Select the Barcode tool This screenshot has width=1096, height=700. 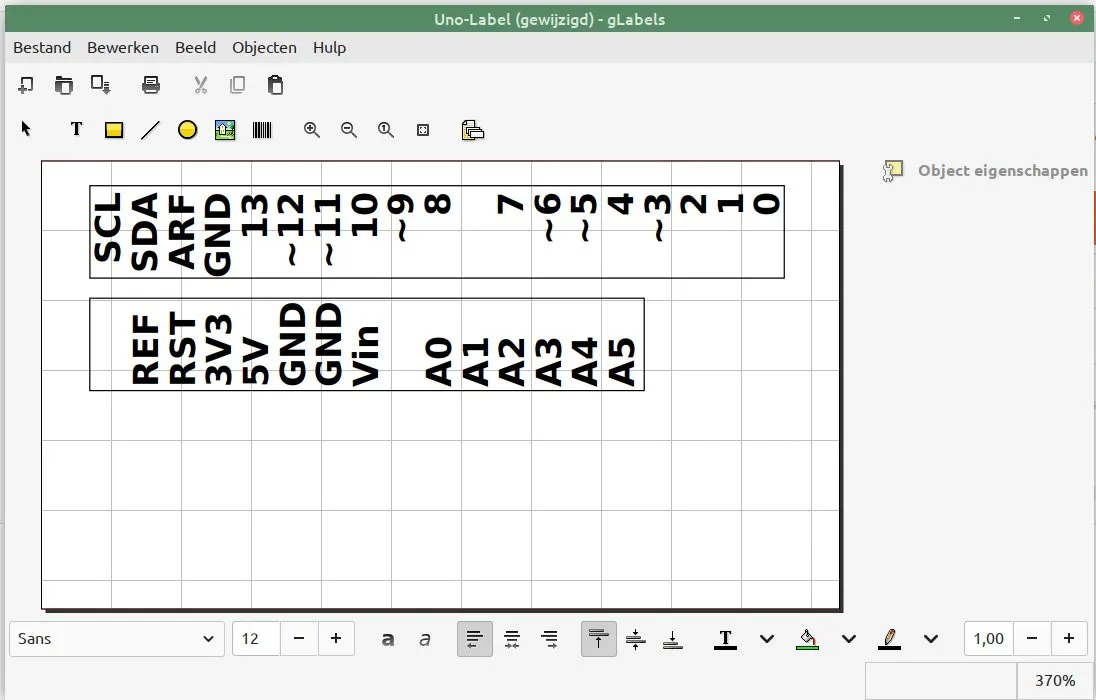pyautogui.click(x=262, y=129)
